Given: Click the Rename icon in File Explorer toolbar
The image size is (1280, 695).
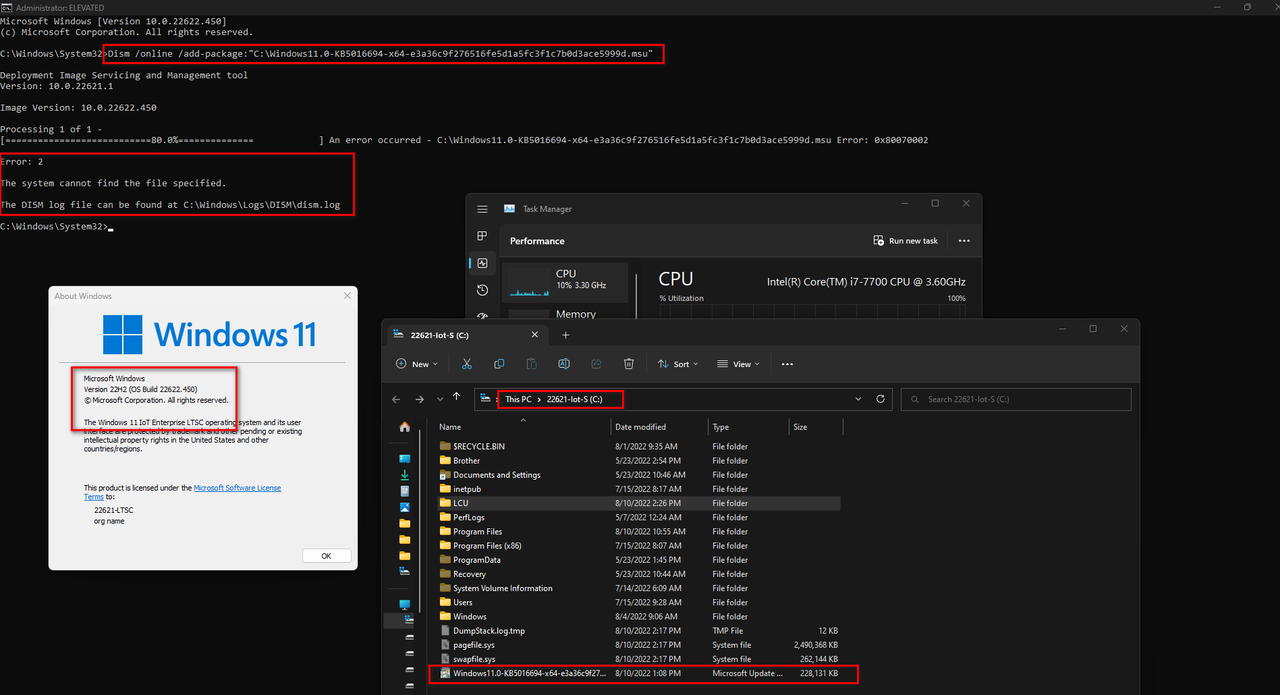Looking at the screenshot, I should coord(564,364).
